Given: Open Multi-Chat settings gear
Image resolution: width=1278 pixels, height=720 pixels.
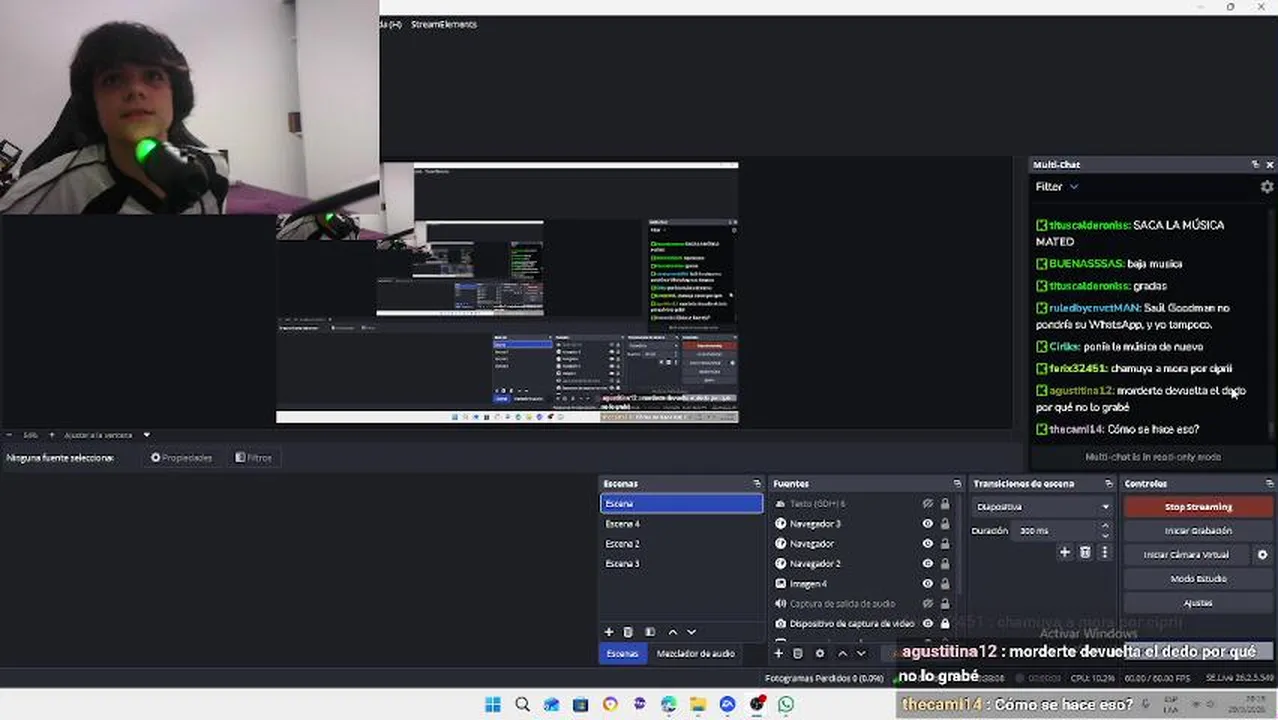Looking at the screenshot, I should coord(1267,187).
